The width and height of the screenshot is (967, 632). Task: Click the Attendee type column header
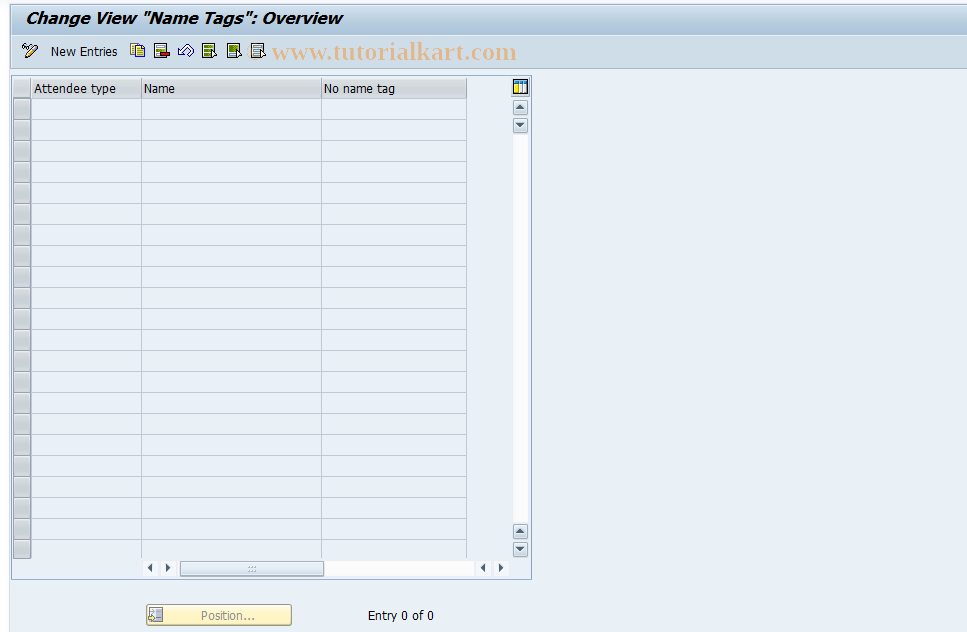[86, 89]
